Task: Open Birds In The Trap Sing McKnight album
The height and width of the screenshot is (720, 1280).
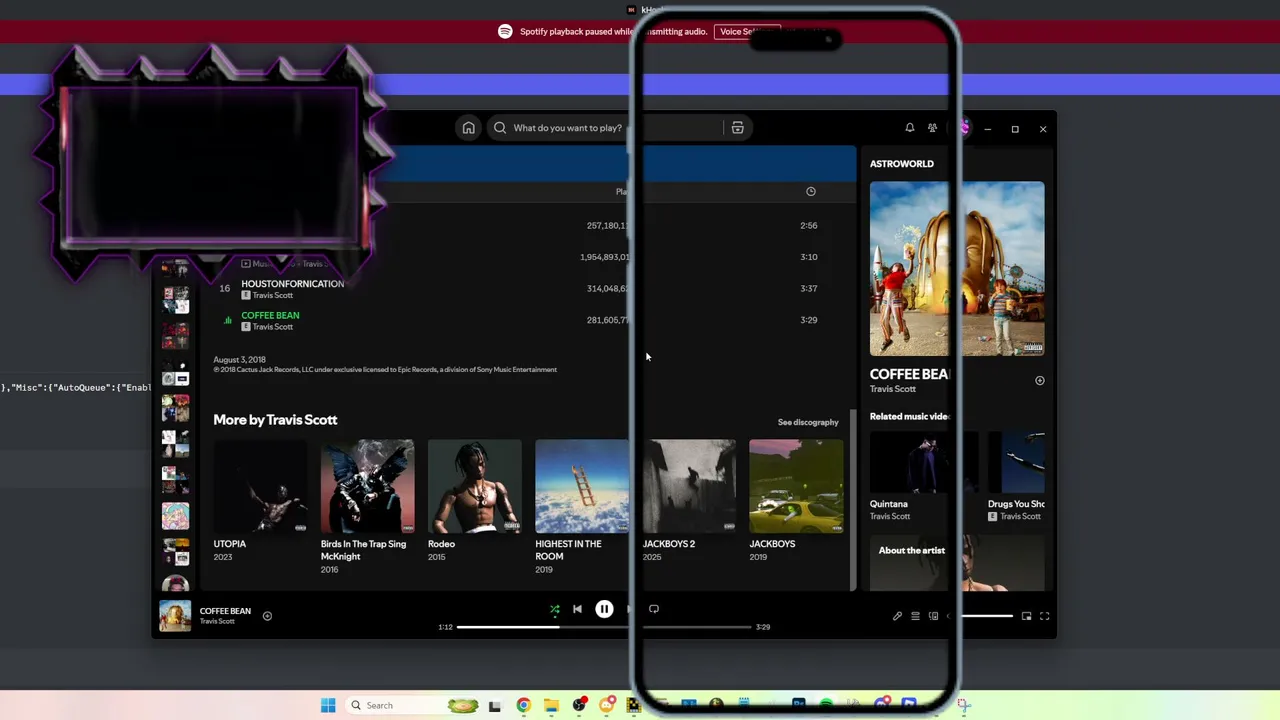Action: tap(367, 486)
